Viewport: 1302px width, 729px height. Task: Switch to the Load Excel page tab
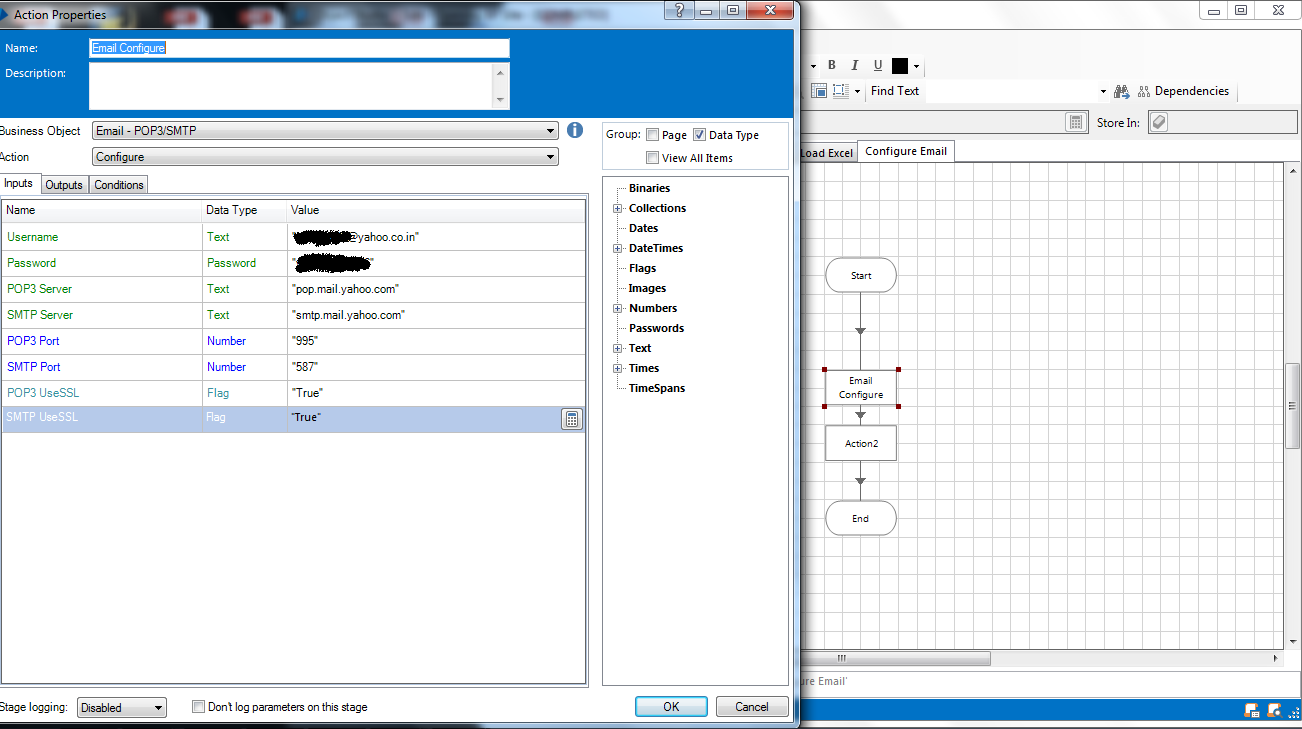827,153
